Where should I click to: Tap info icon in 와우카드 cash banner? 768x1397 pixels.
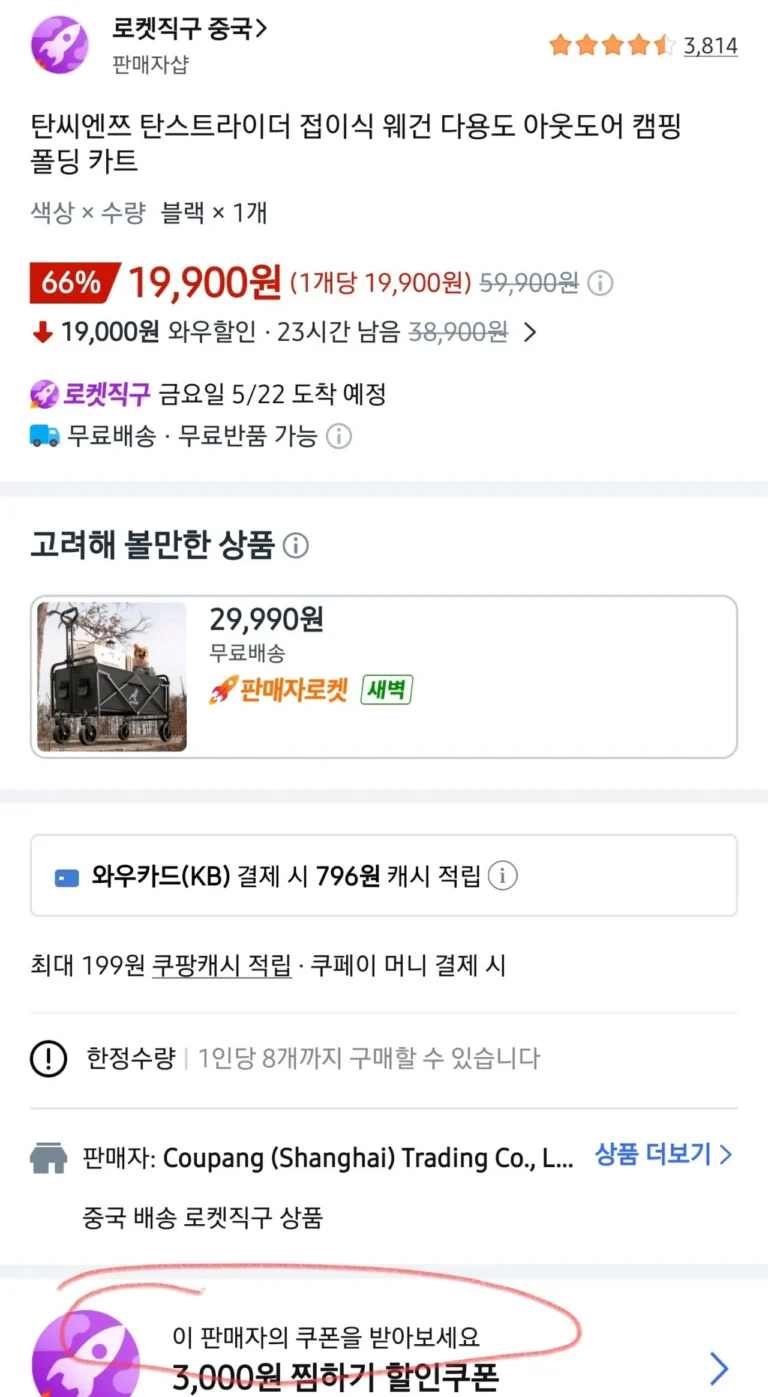tap(503, 877)
